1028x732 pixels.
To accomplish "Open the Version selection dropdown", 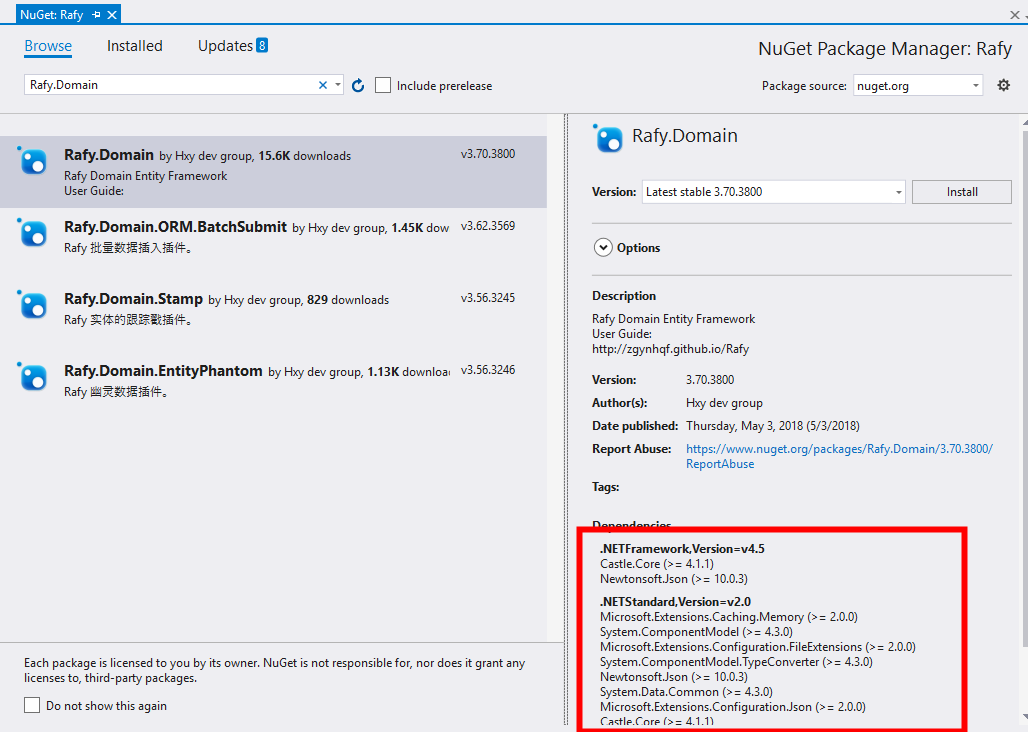I will (774, 192).
